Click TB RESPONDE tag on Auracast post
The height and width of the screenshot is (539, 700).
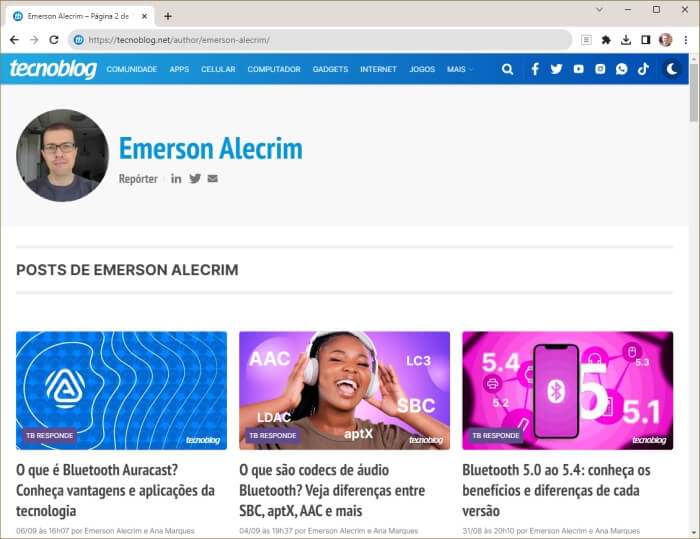point(50,435)
